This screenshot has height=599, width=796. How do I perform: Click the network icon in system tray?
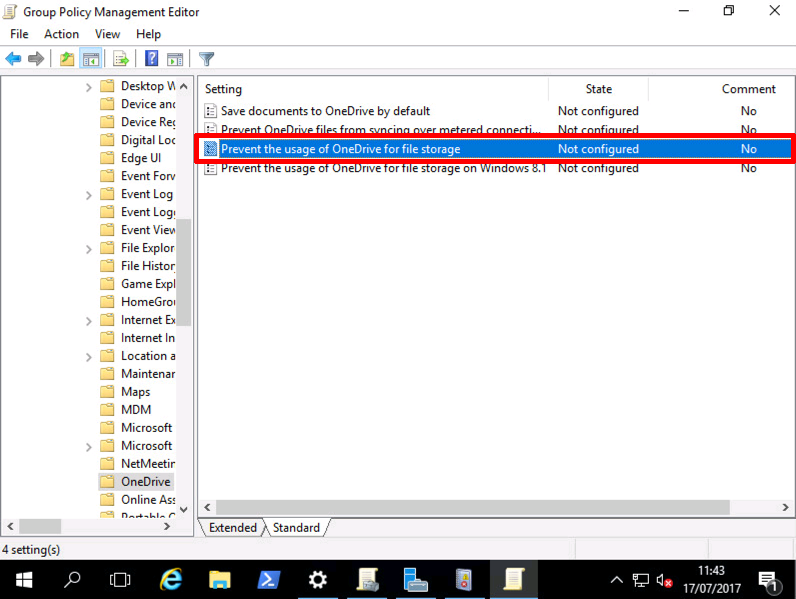click(640, 580)
